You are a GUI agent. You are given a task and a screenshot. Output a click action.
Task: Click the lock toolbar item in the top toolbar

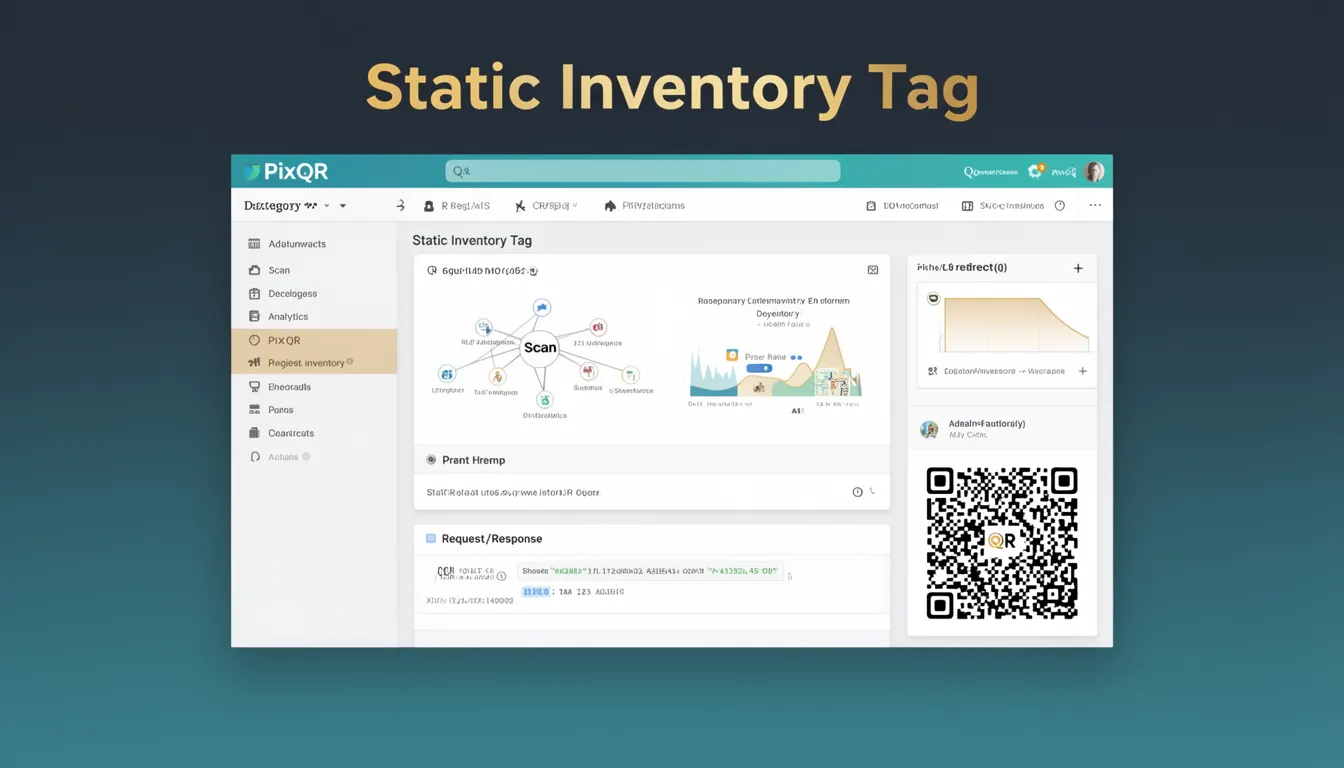(457, 206)
